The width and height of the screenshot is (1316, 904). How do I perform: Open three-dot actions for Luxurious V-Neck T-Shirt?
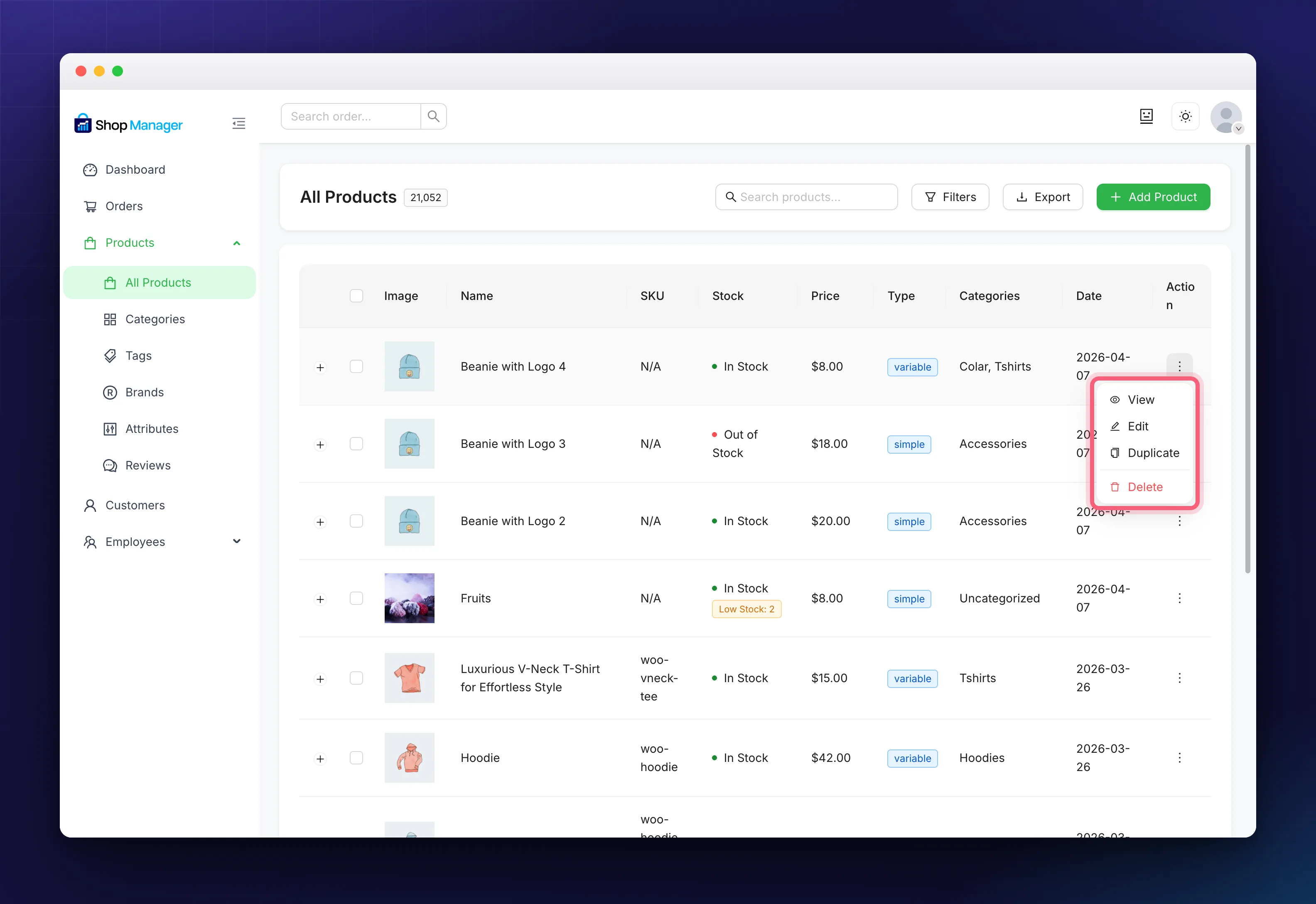click(x=1179, y=678)
